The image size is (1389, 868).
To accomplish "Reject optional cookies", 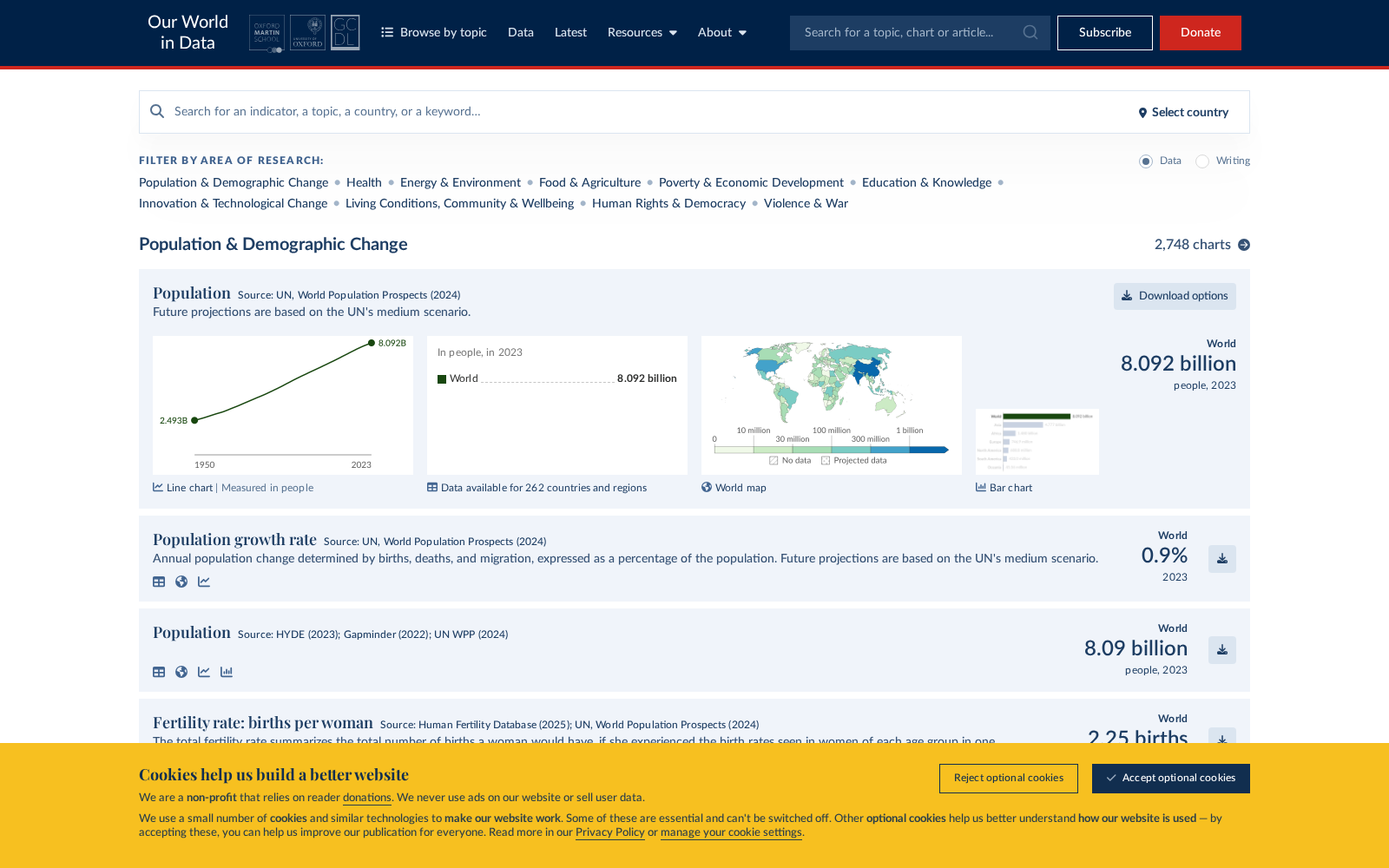I will [1009, 779].
